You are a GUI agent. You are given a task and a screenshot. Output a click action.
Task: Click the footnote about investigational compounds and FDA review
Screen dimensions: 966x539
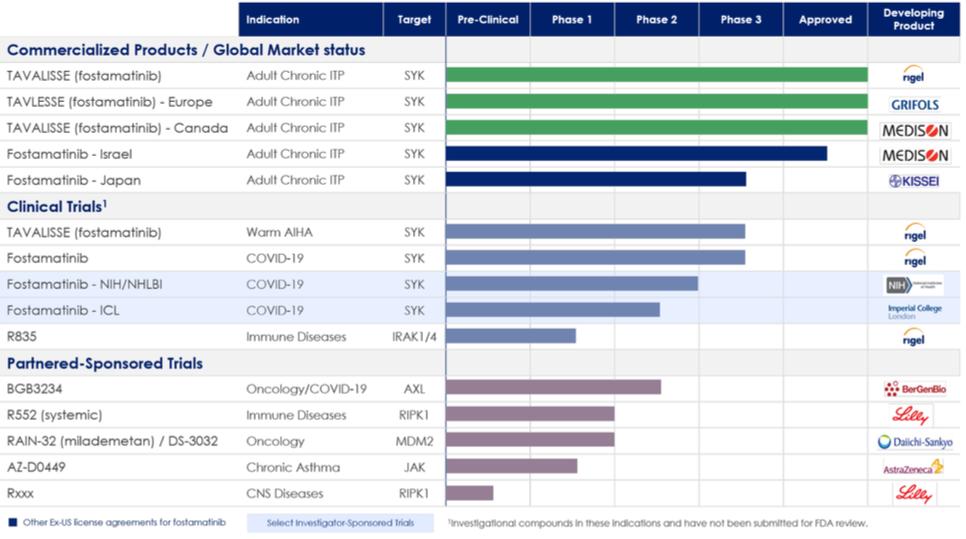click(x=658, y=523)
